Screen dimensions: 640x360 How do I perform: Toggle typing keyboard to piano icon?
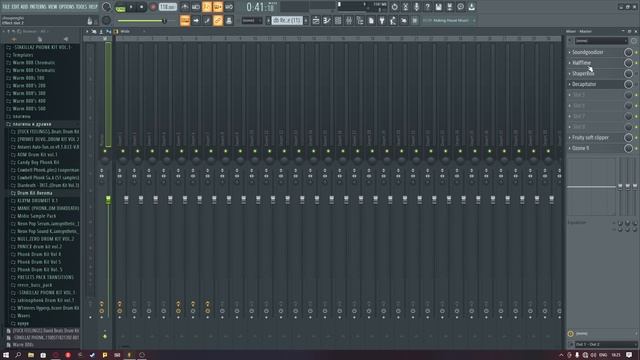tap(185, 20)
